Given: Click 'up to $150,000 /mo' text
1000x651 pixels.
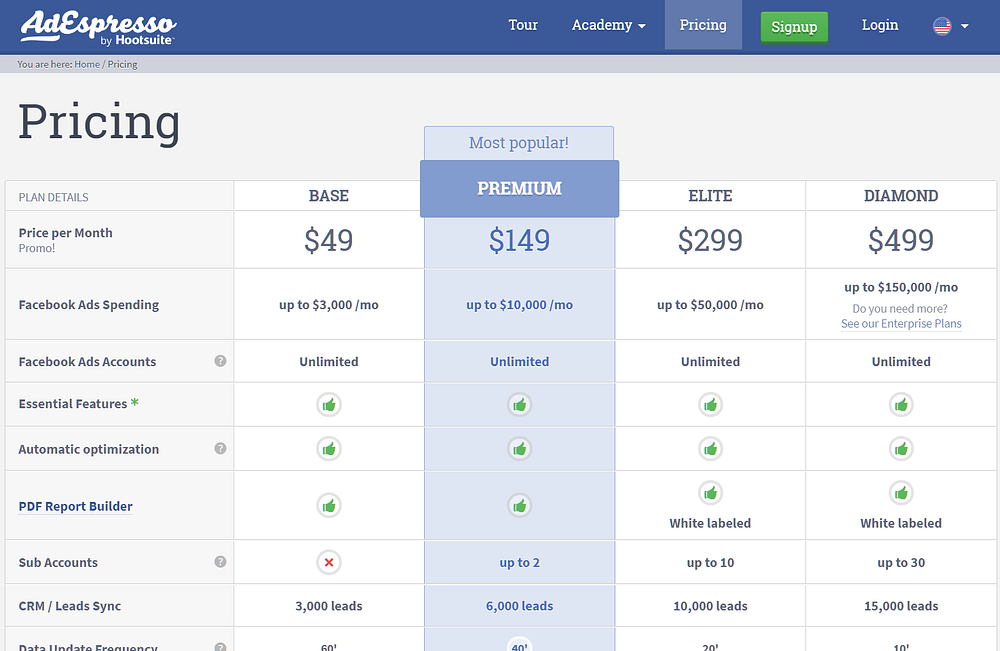Looking at the screenshot, I should point(901,288).
